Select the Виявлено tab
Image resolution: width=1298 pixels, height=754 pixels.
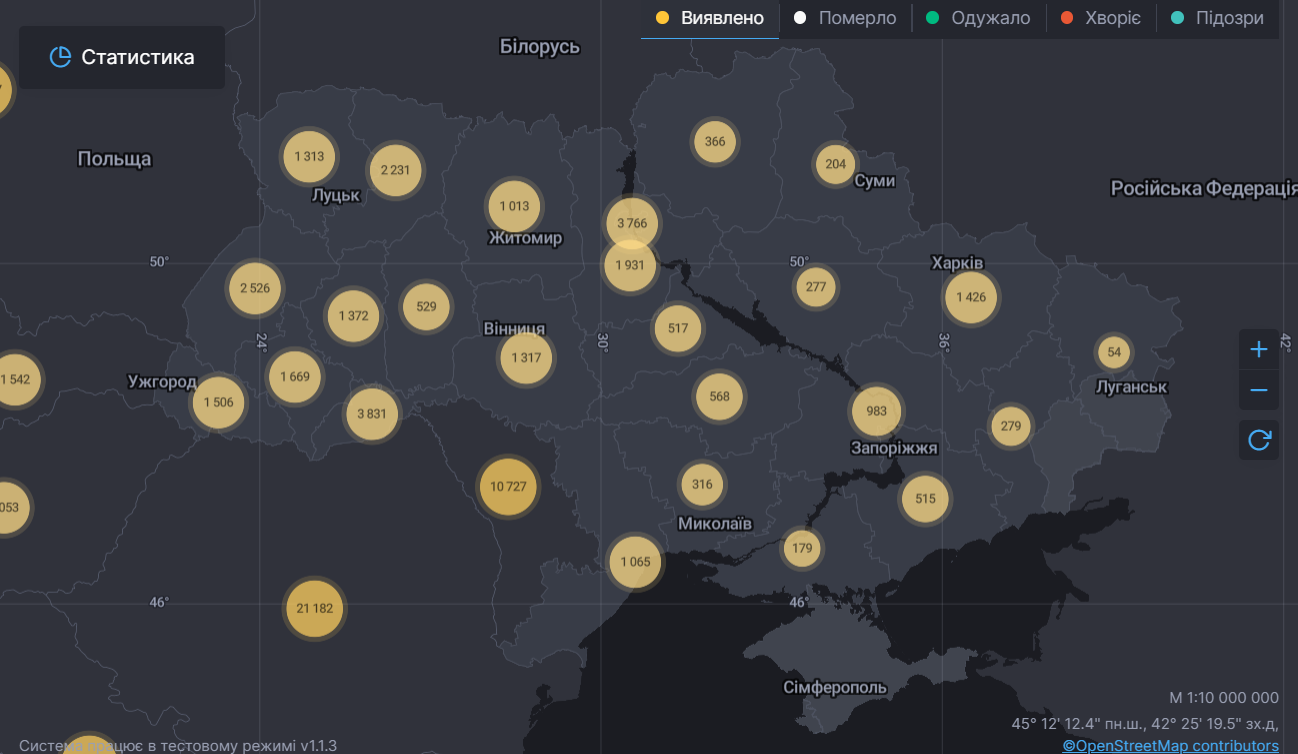point(710,18)
